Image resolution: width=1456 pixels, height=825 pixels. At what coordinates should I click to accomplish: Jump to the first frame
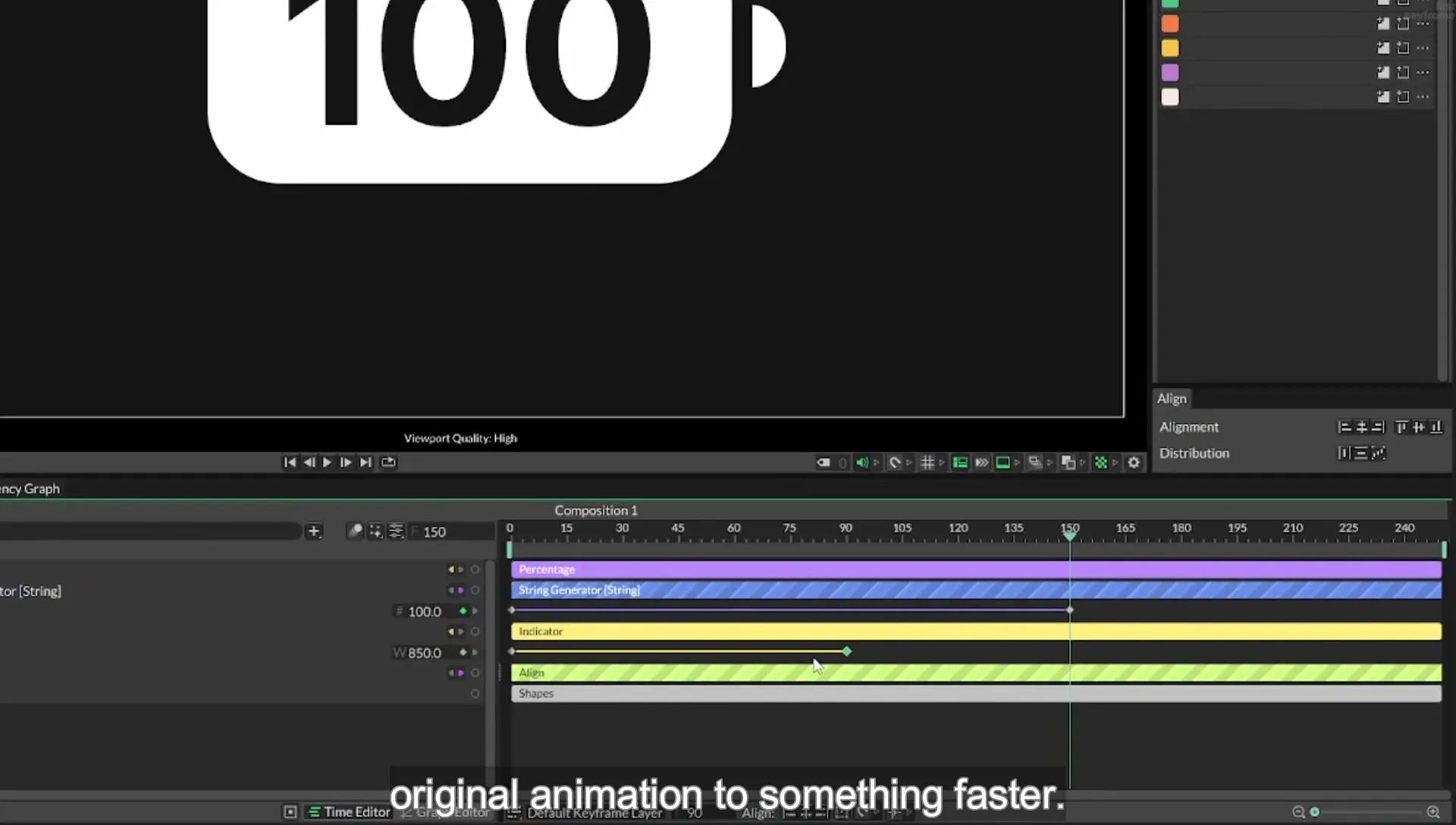coord(290,463)
